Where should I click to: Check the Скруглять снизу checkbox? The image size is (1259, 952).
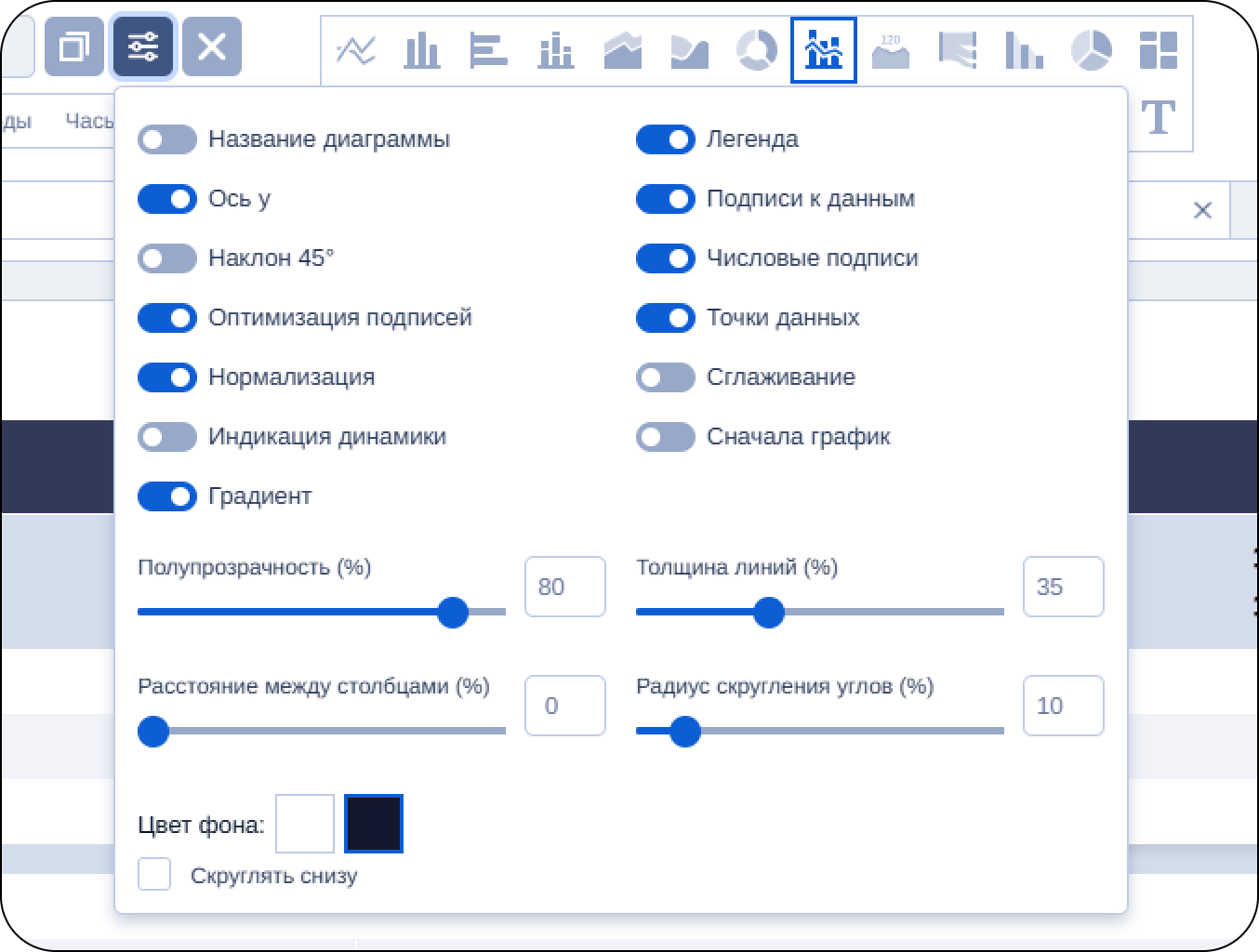[154, 875]
